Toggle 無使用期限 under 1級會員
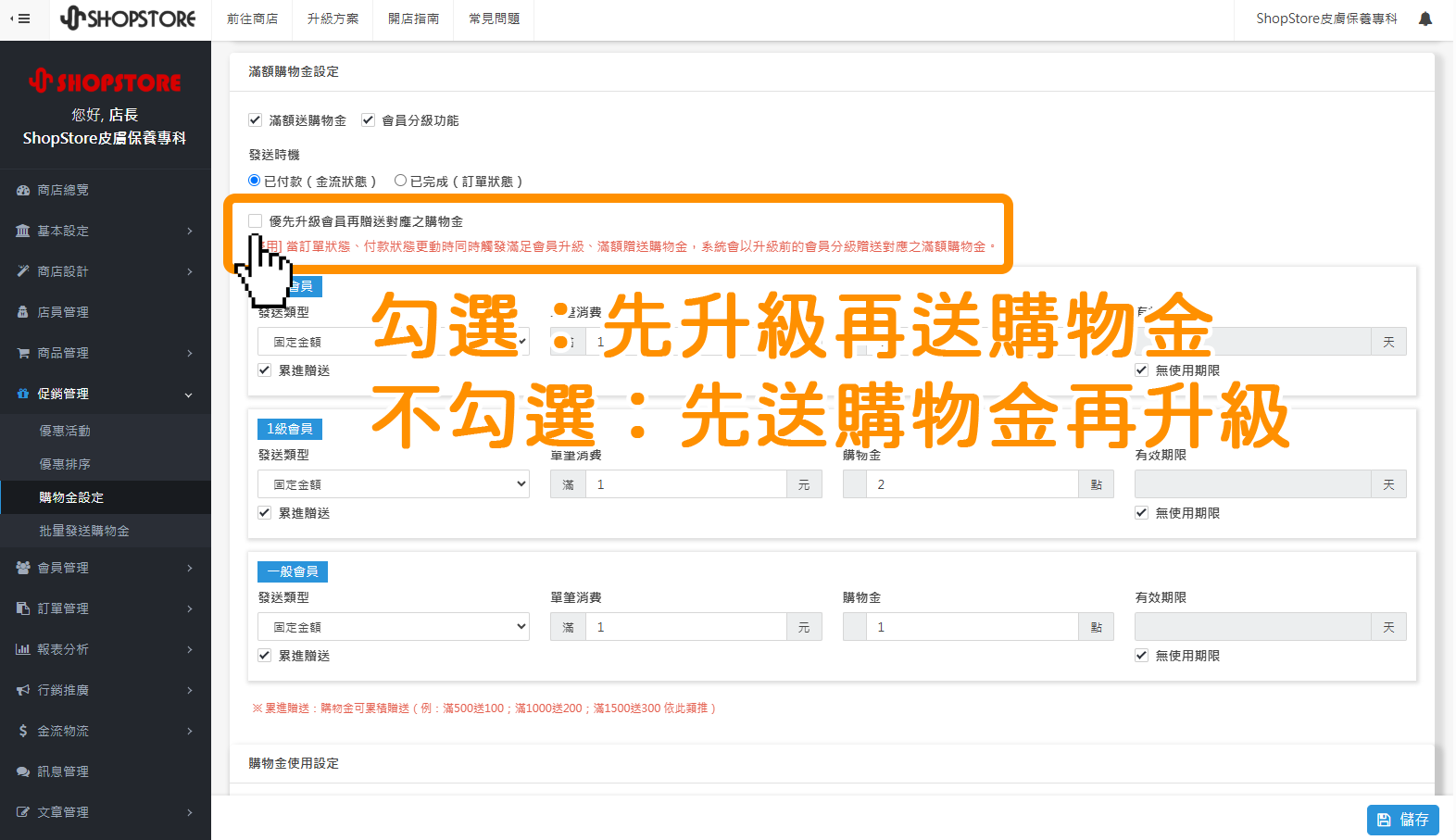Viewport: 1456px width, 840px height. (x=1141, y=513)
